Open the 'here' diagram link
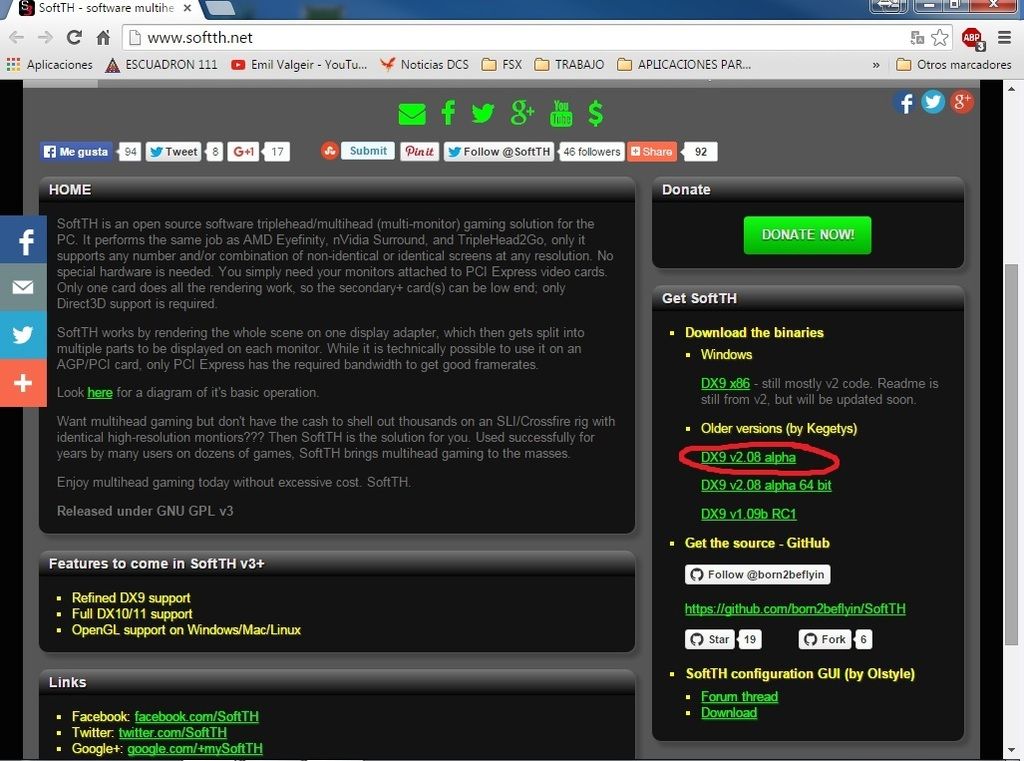 pyautogui.click(x=100, y=393)
